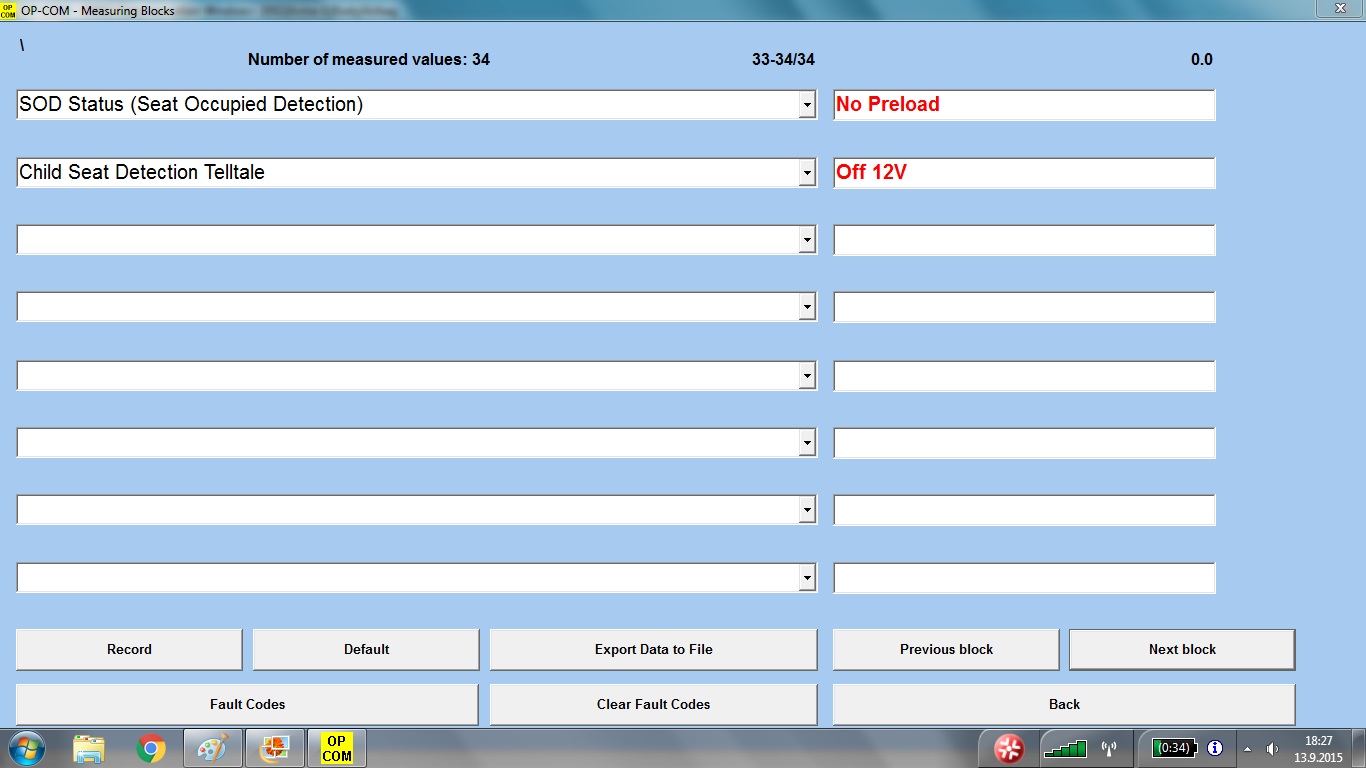Clear Fault Codes
The image size is (1366, 768).
653,704
